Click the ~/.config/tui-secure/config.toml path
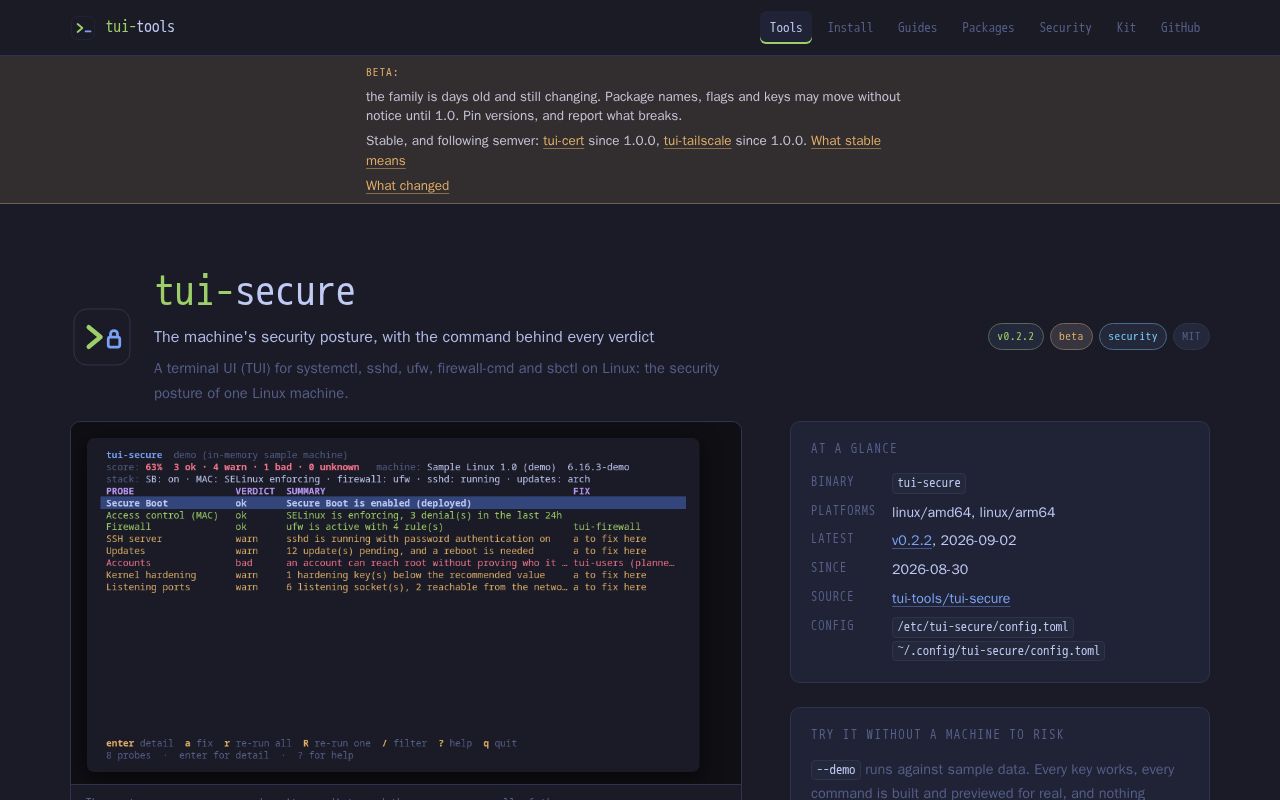Viewport: 1280px width, 800px height. [x=998, y=650]
